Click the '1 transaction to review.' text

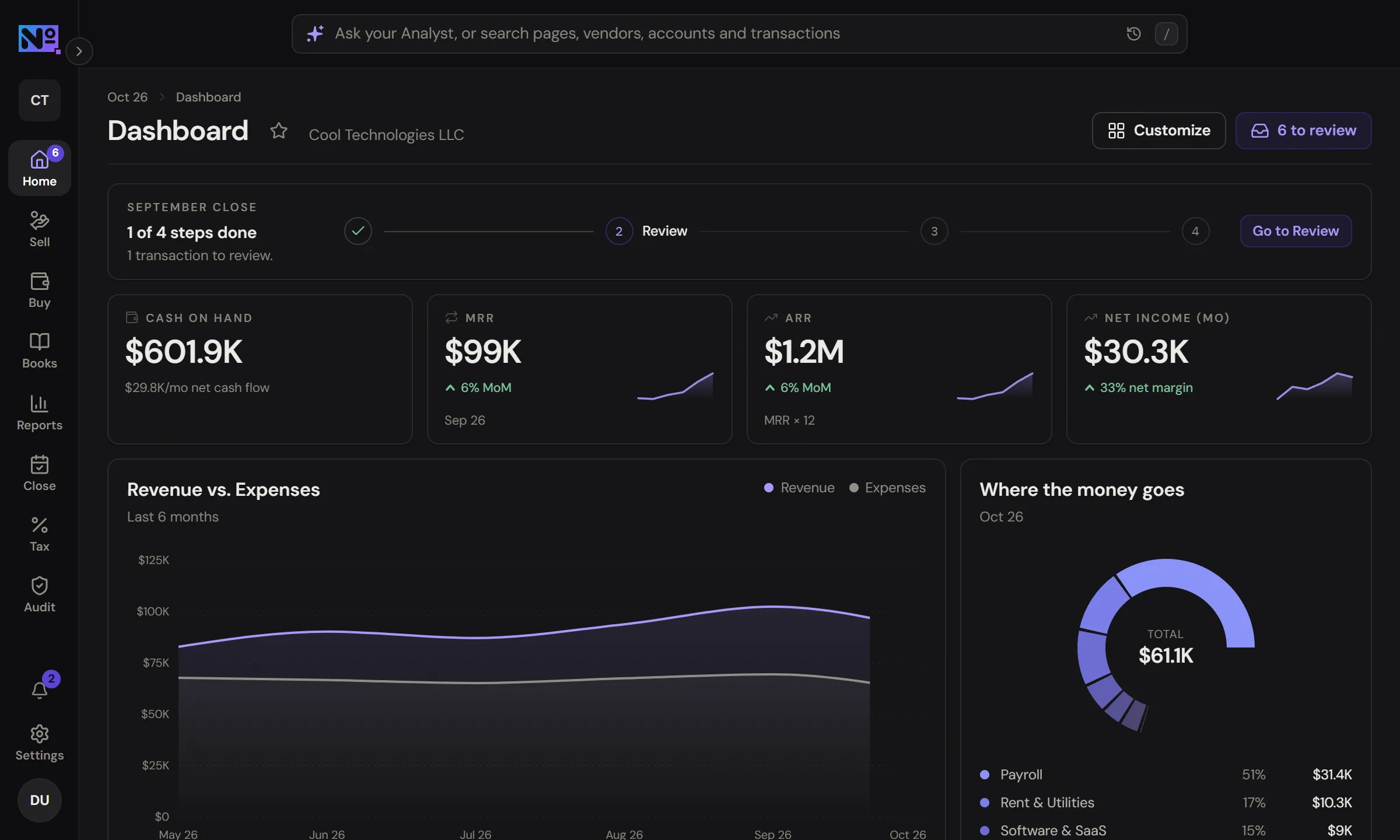coord(200,256)
